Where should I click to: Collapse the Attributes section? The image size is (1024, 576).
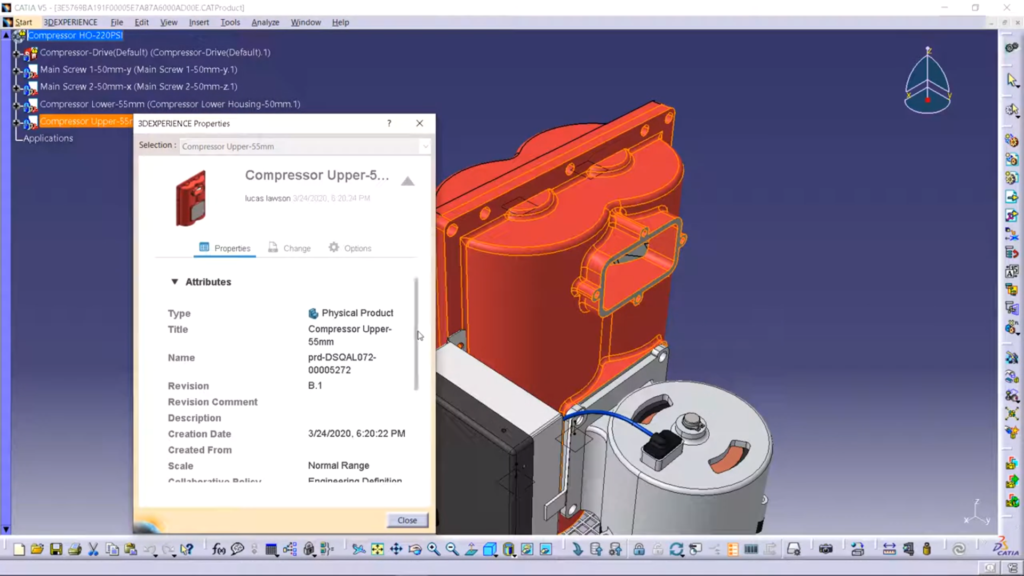point(175,282)
